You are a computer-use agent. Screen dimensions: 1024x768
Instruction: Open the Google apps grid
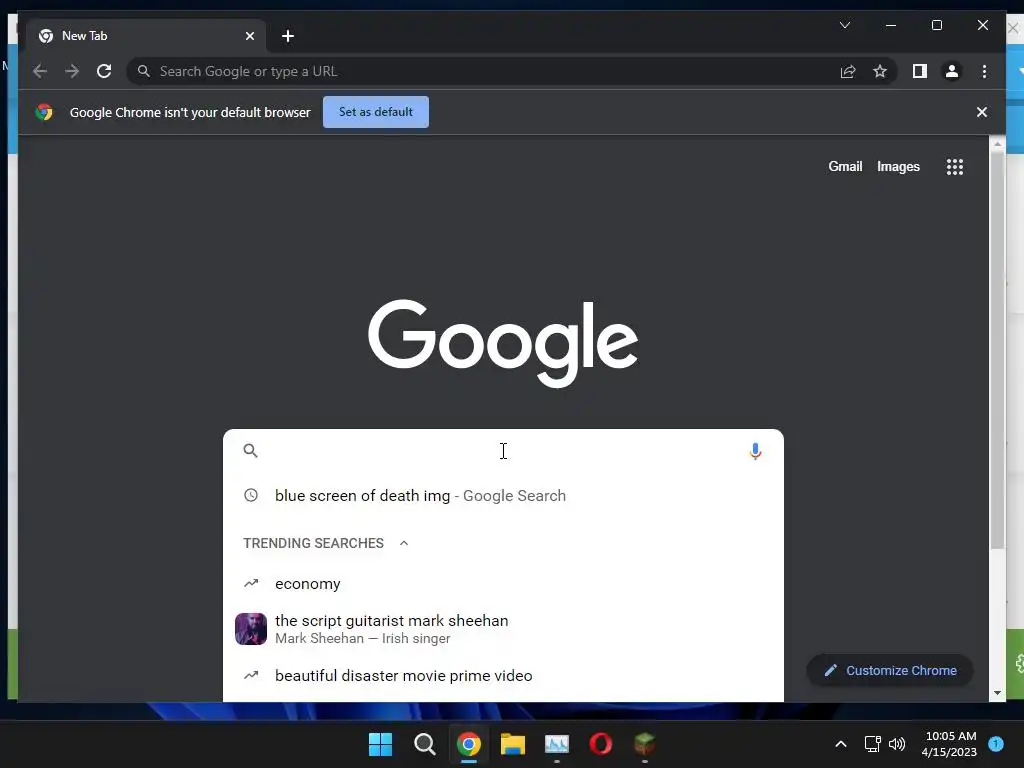click(x=954, y=167)
